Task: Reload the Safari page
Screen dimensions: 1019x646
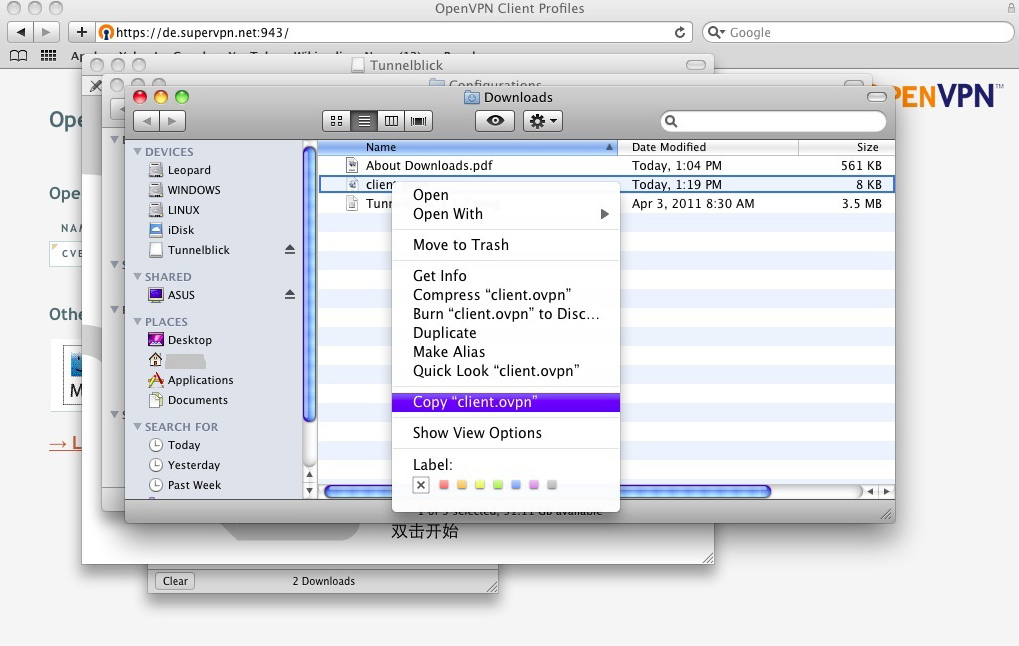Action: pos(680,32)
